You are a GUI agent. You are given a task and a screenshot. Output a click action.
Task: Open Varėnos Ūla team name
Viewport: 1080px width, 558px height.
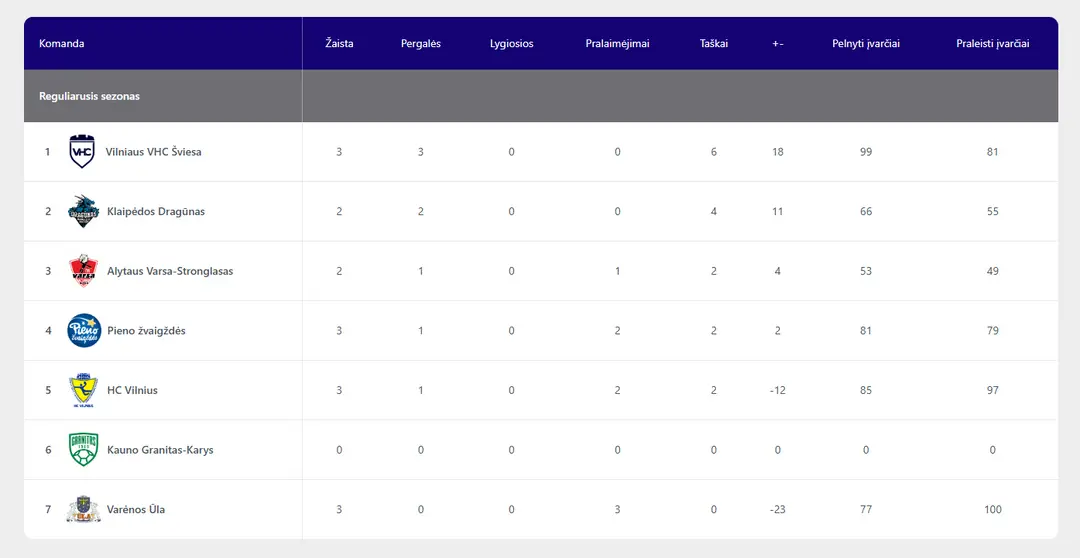(136, 510)
